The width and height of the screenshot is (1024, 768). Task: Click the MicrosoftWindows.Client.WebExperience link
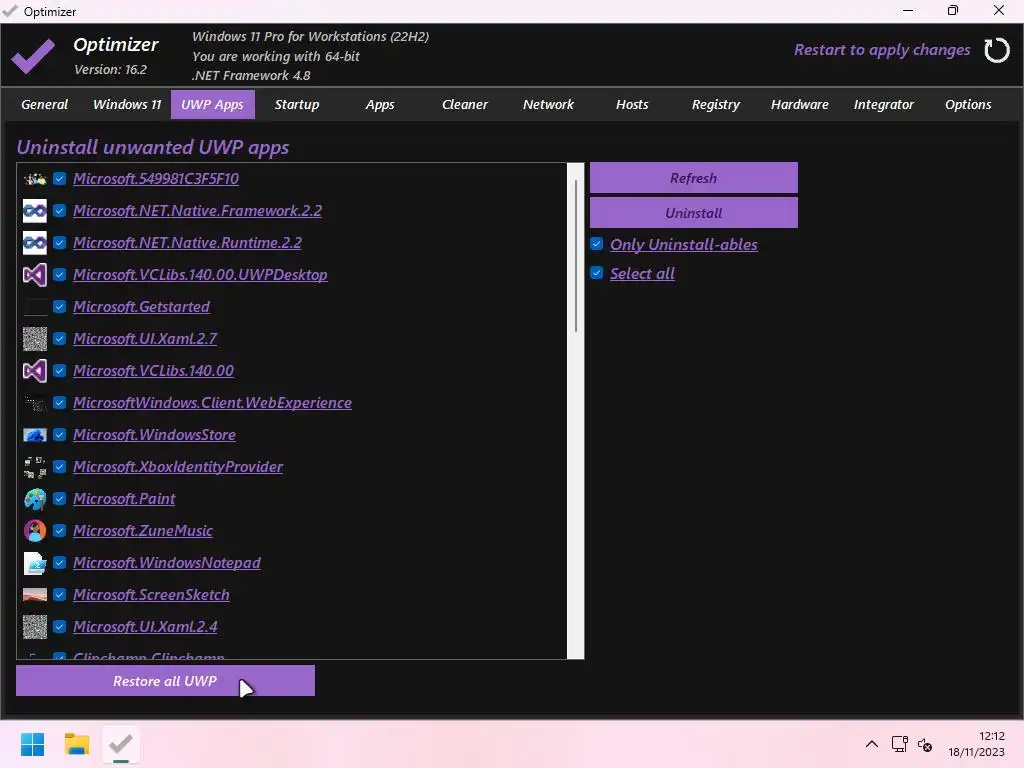pyautogui.click(x=212, y=403)
